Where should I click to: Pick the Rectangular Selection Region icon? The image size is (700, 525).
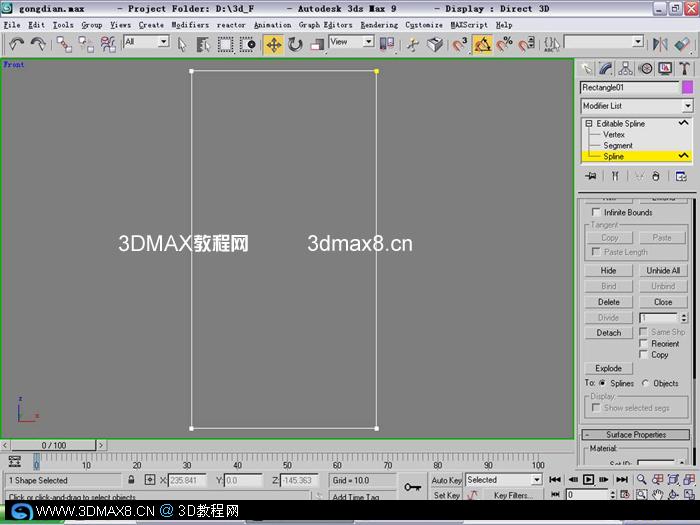coord(225,44)
